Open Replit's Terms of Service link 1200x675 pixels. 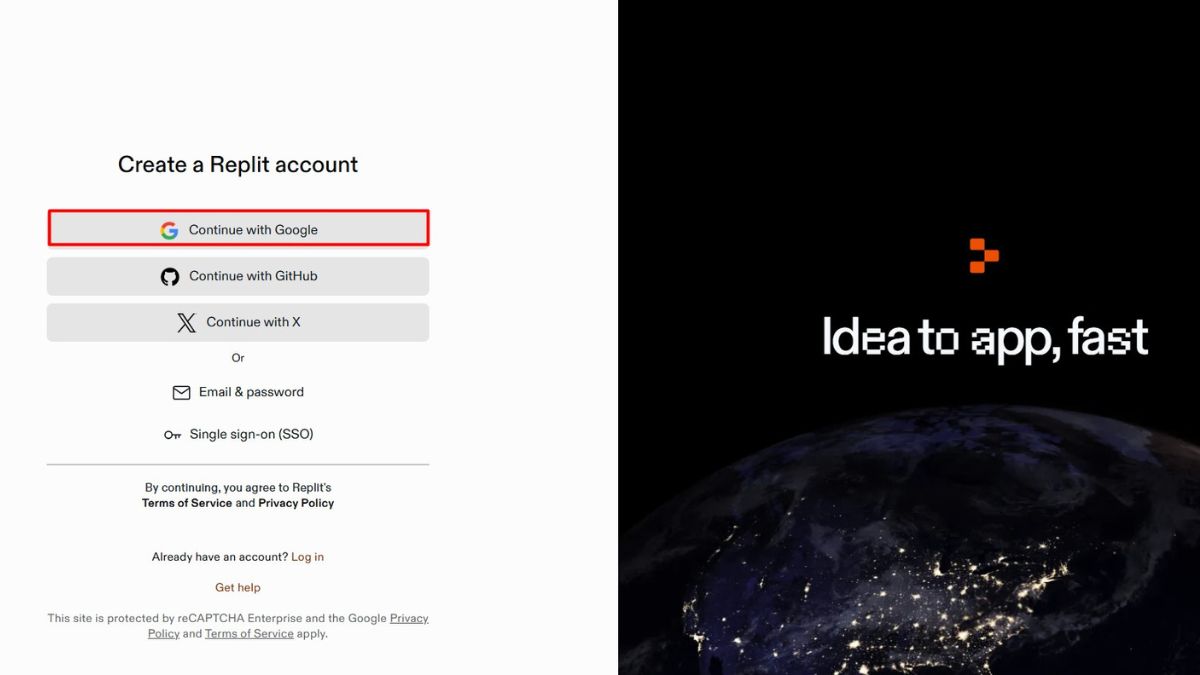[187, 503]
